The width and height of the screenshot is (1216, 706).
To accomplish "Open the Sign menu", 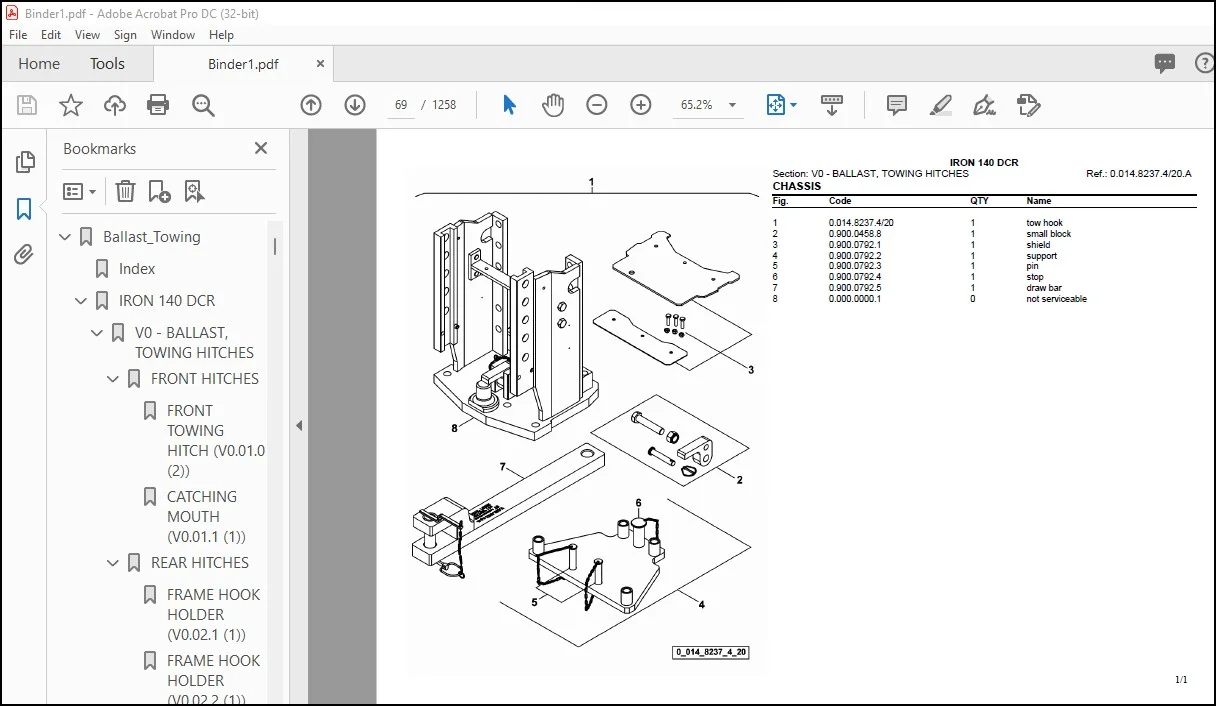I will 125,34.
